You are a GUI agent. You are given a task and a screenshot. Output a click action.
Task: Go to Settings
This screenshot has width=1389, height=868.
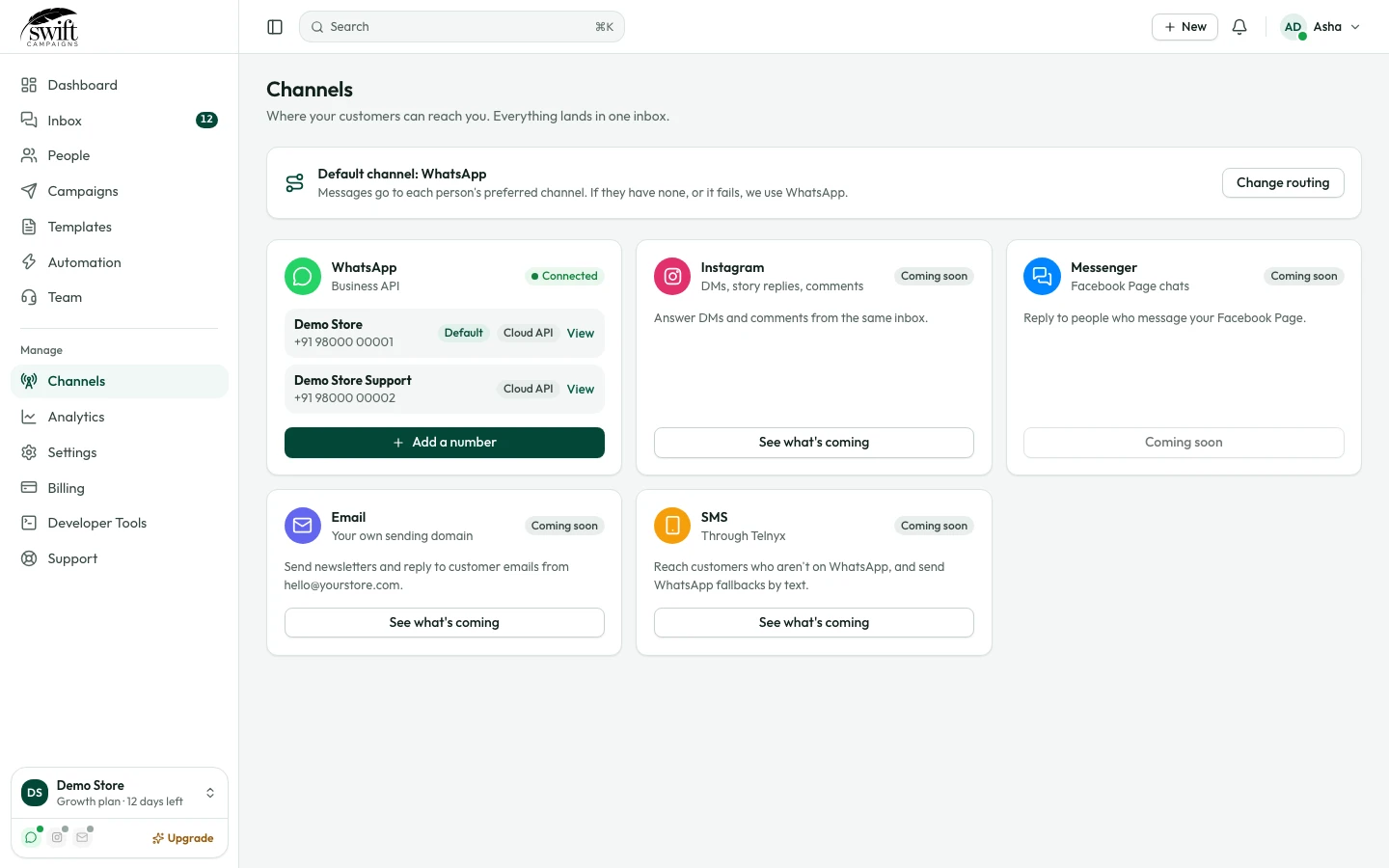coord(120,452)
